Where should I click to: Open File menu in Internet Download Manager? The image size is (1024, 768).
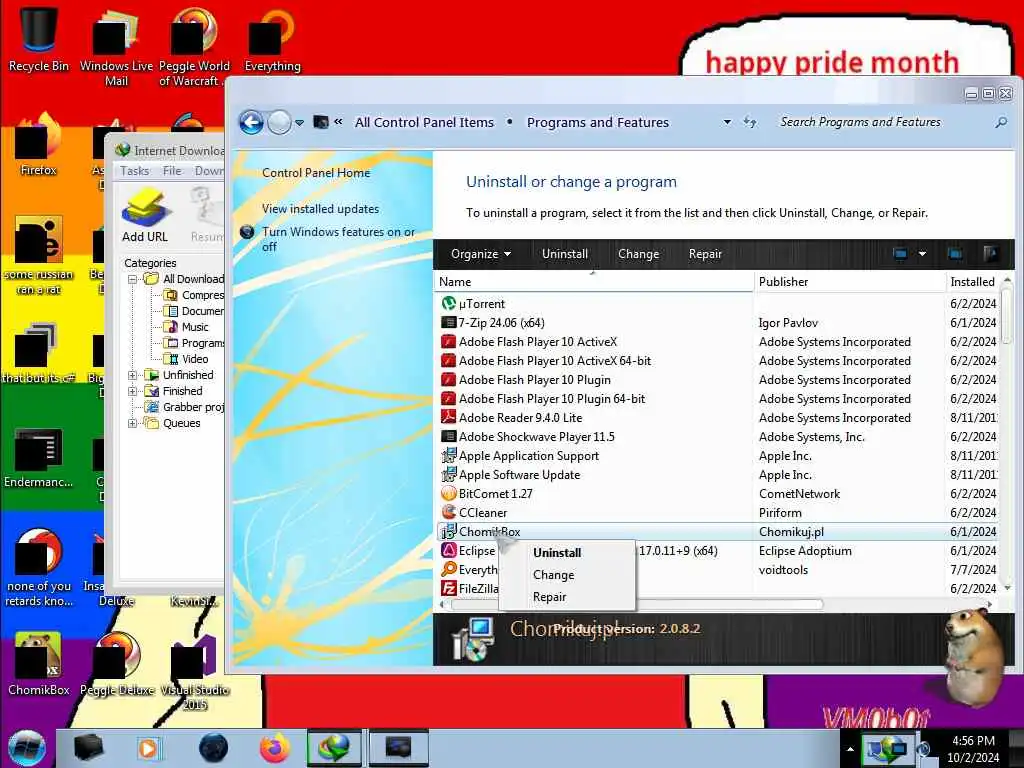coord(172,170)
